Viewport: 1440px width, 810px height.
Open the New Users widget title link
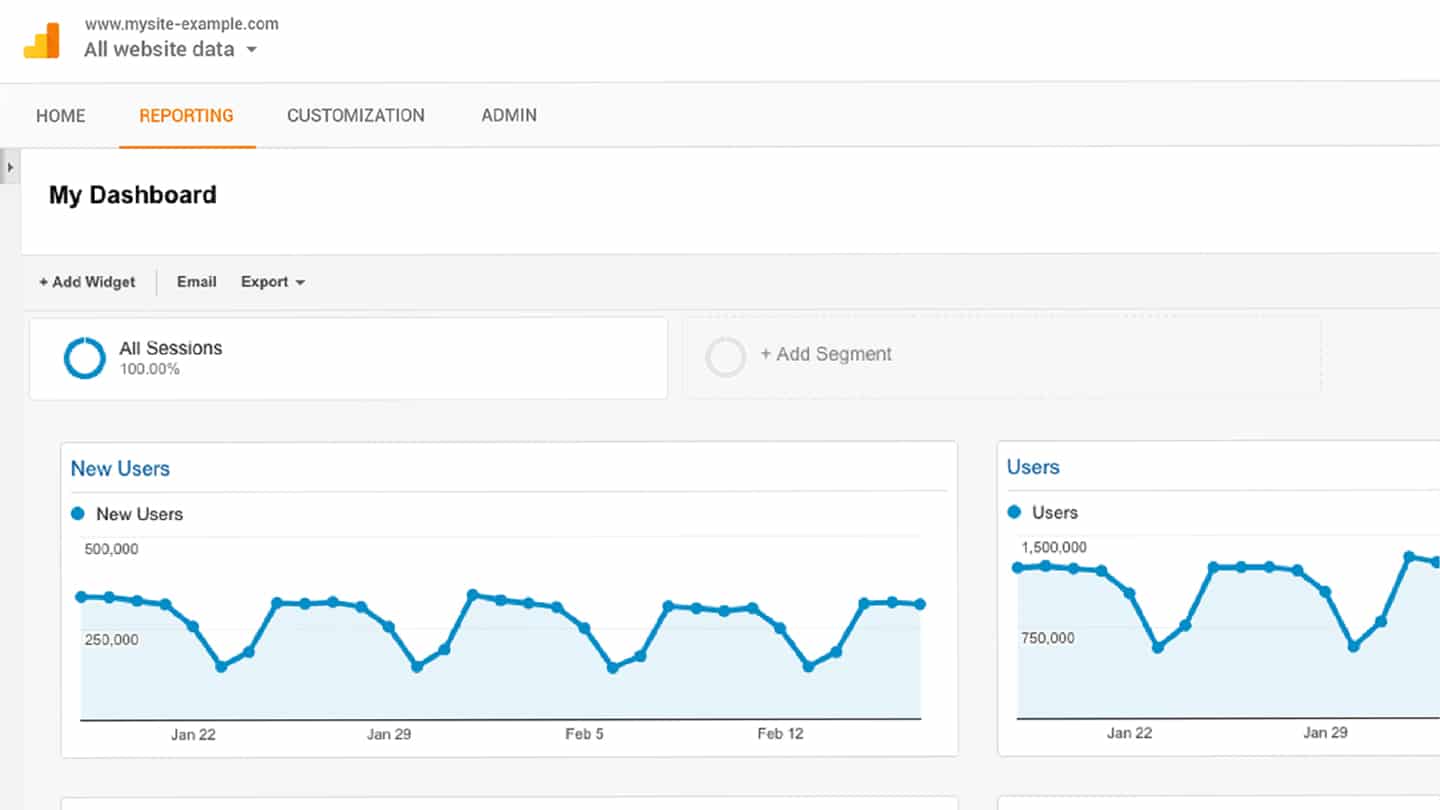[120, 468]
